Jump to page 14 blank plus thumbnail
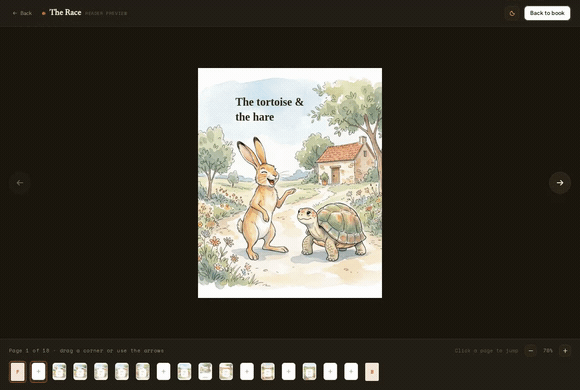Viewport: 580px width, 390px height. click(289, 371)
